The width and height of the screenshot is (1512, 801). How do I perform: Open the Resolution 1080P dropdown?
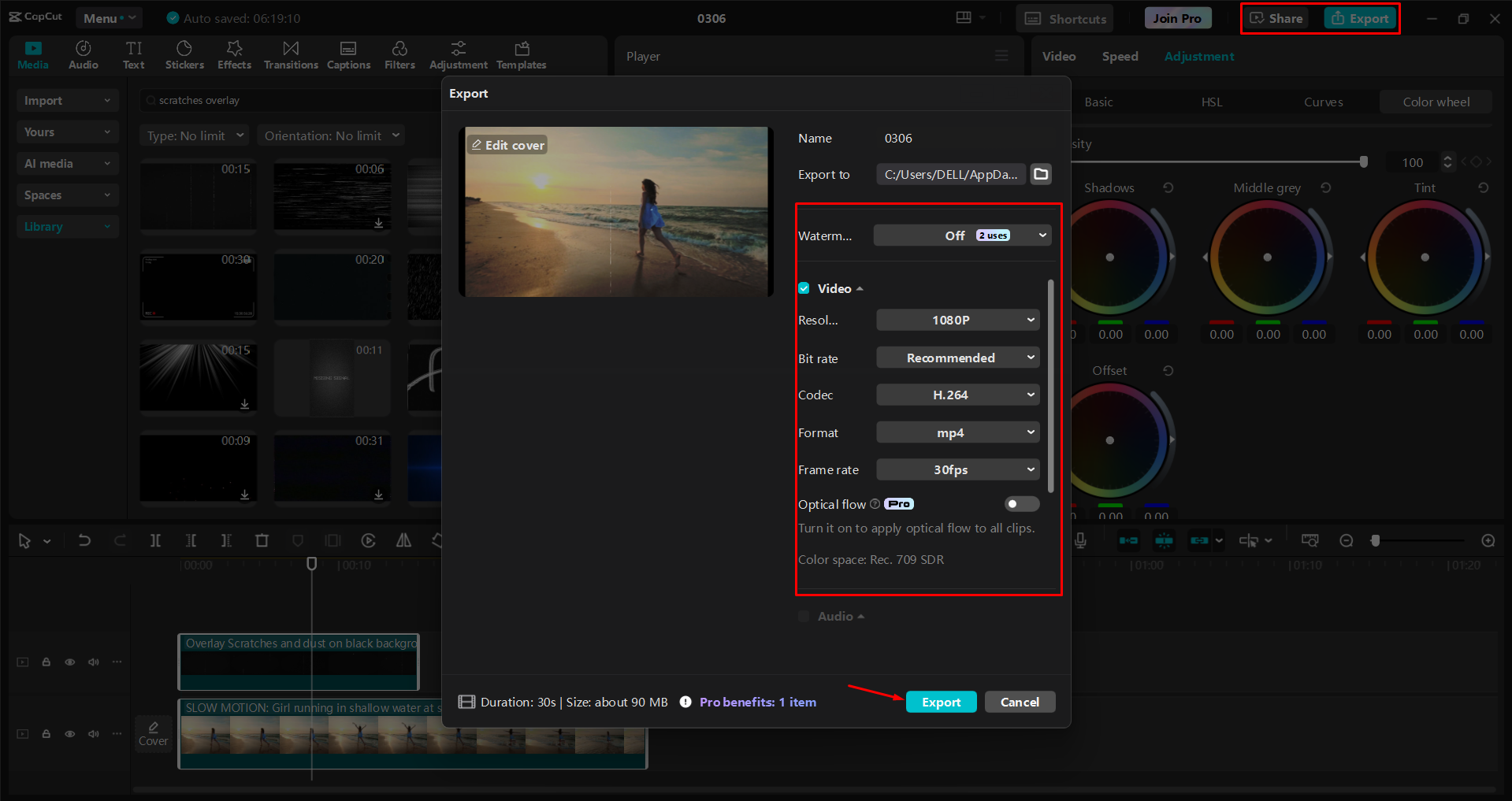pyautogui.click(x=957, y=320)
